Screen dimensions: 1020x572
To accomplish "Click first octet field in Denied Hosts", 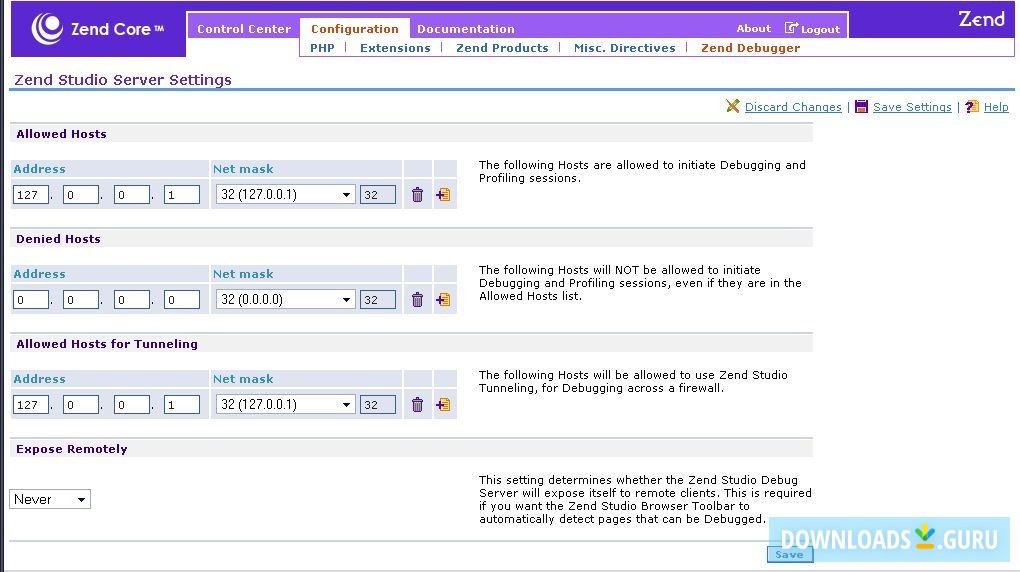I will 31,299.
